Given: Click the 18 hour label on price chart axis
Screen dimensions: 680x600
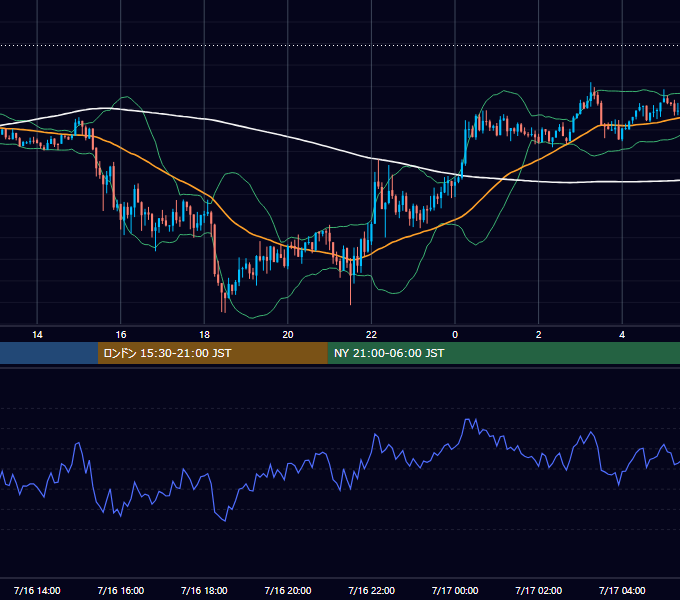Looking at the screenshot, I should point(204,335).
